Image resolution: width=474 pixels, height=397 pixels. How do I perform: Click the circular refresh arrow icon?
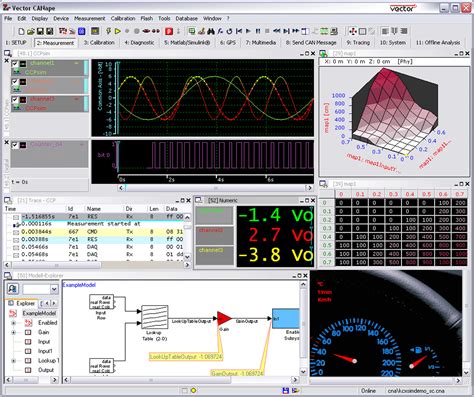point(229,31)
